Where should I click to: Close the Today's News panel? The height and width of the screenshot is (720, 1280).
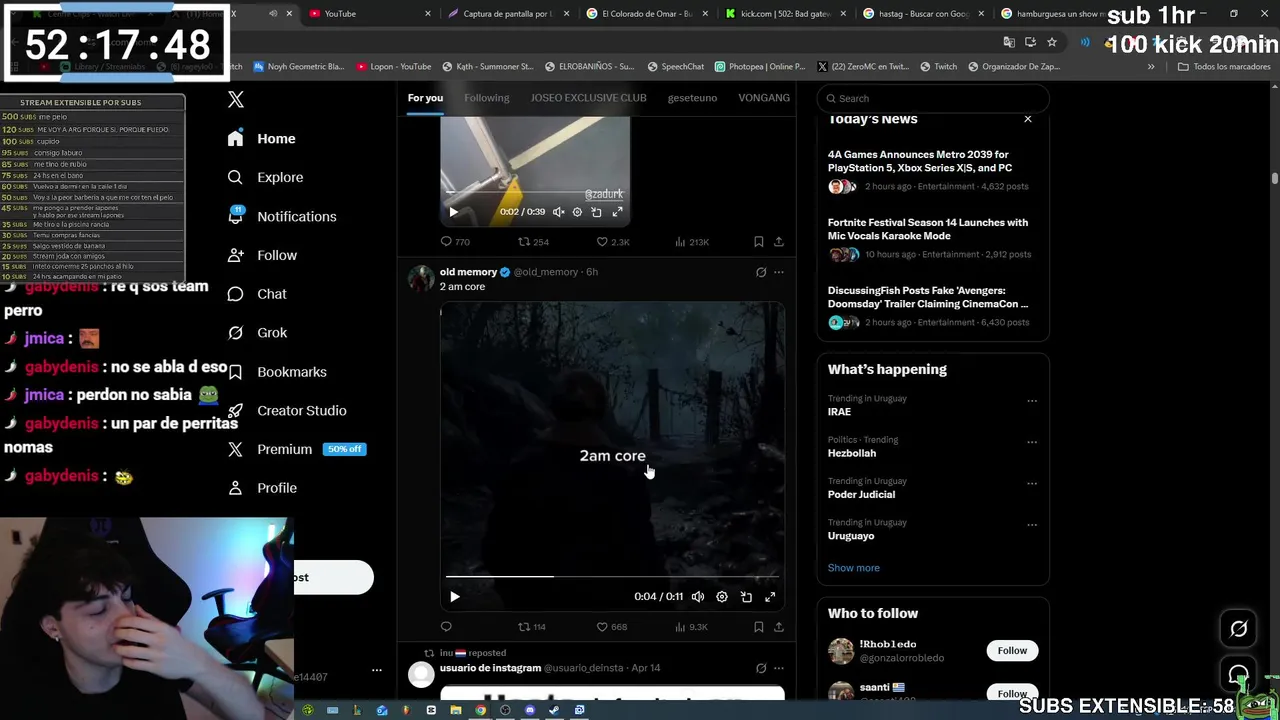pyautogui.click(x=1027, y=119)
